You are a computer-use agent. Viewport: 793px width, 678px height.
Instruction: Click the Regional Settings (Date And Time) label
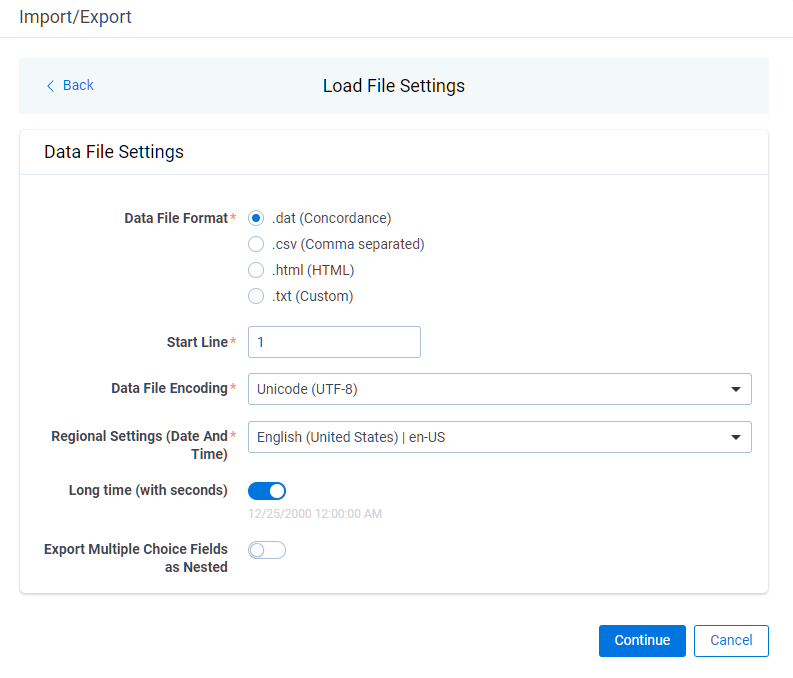(140, 445)
